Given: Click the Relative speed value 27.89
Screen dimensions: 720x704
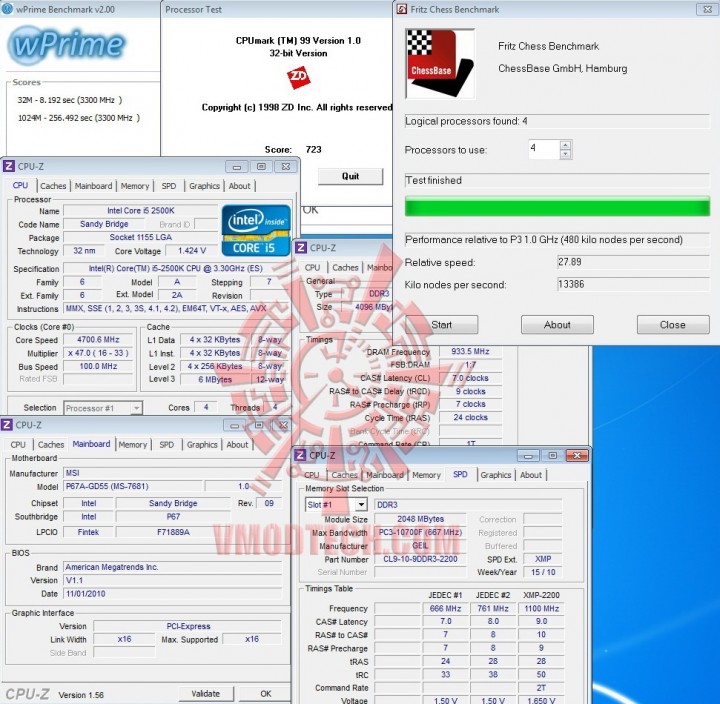Looking at the screenshot, I should click(633, 262).
